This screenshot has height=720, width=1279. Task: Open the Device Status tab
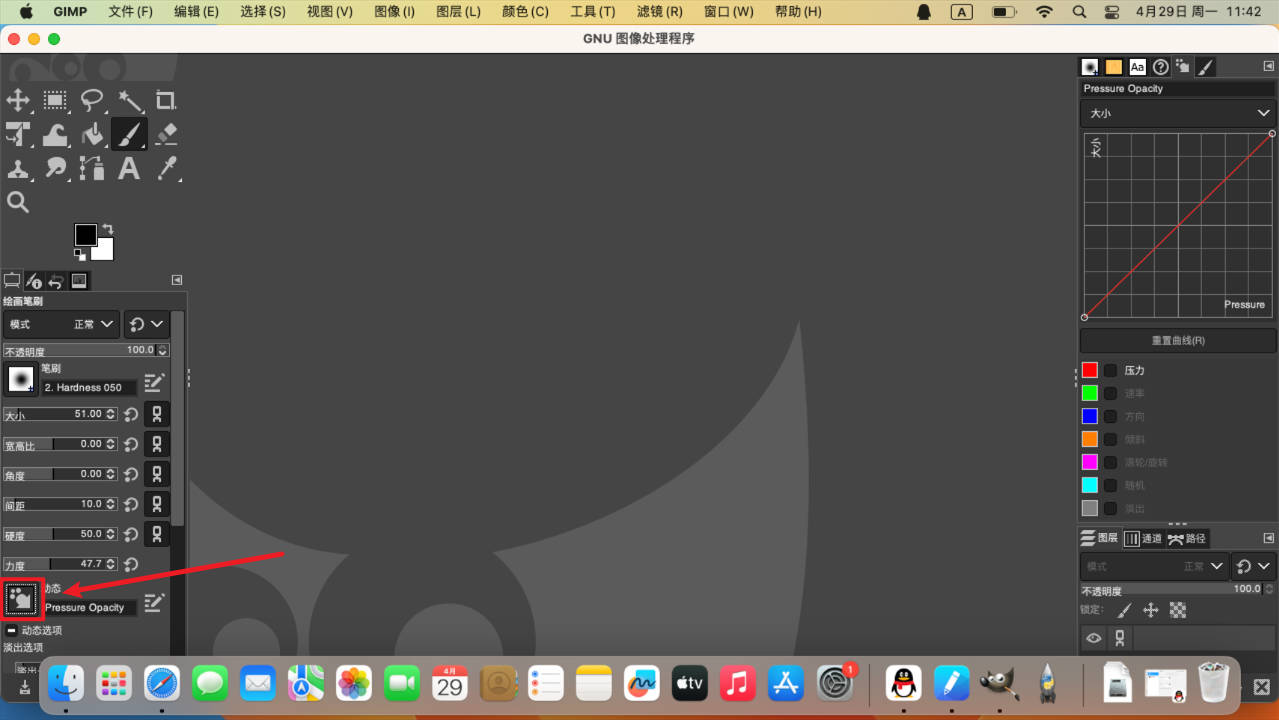tap(34, 281)
